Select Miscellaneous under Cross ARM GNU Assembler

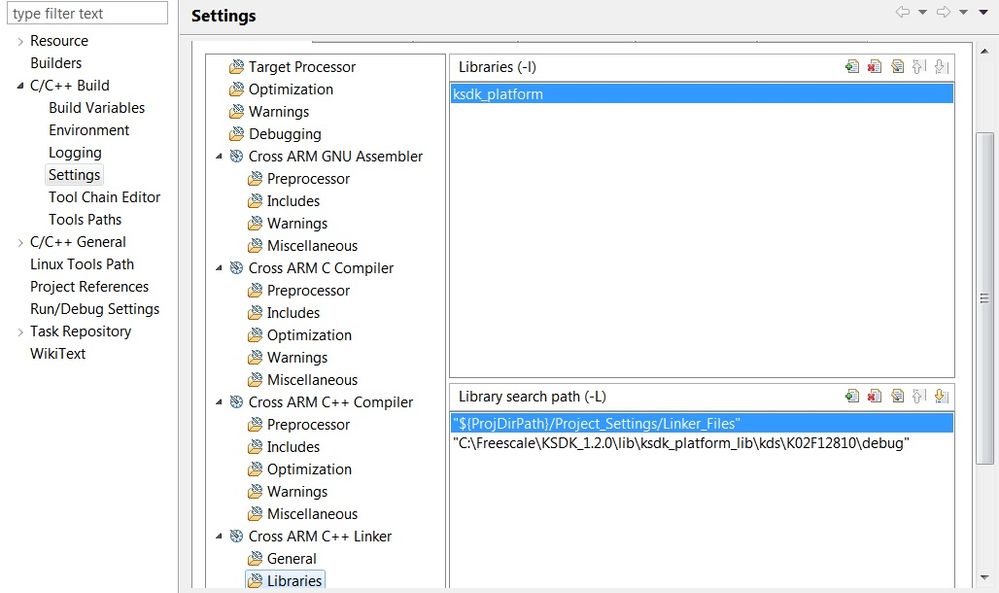[312, 245]
